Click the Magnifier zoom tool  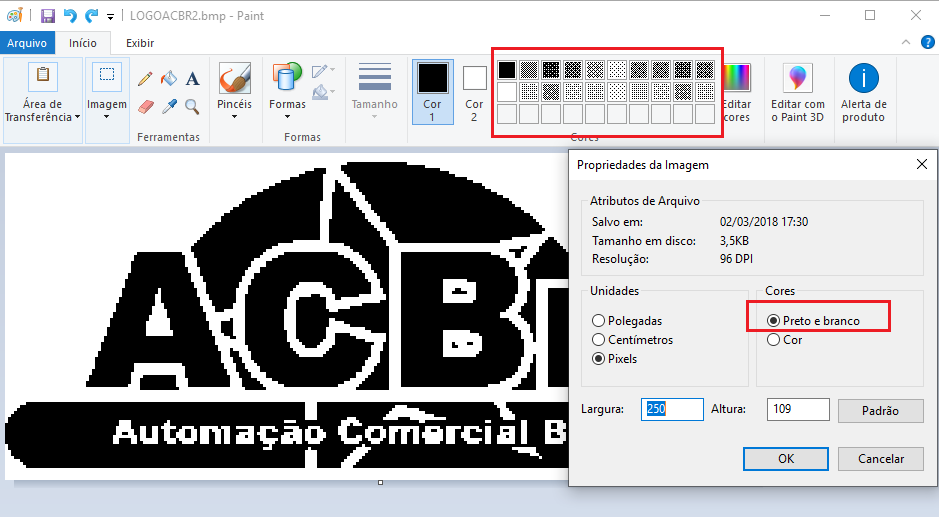coord(192,107)
